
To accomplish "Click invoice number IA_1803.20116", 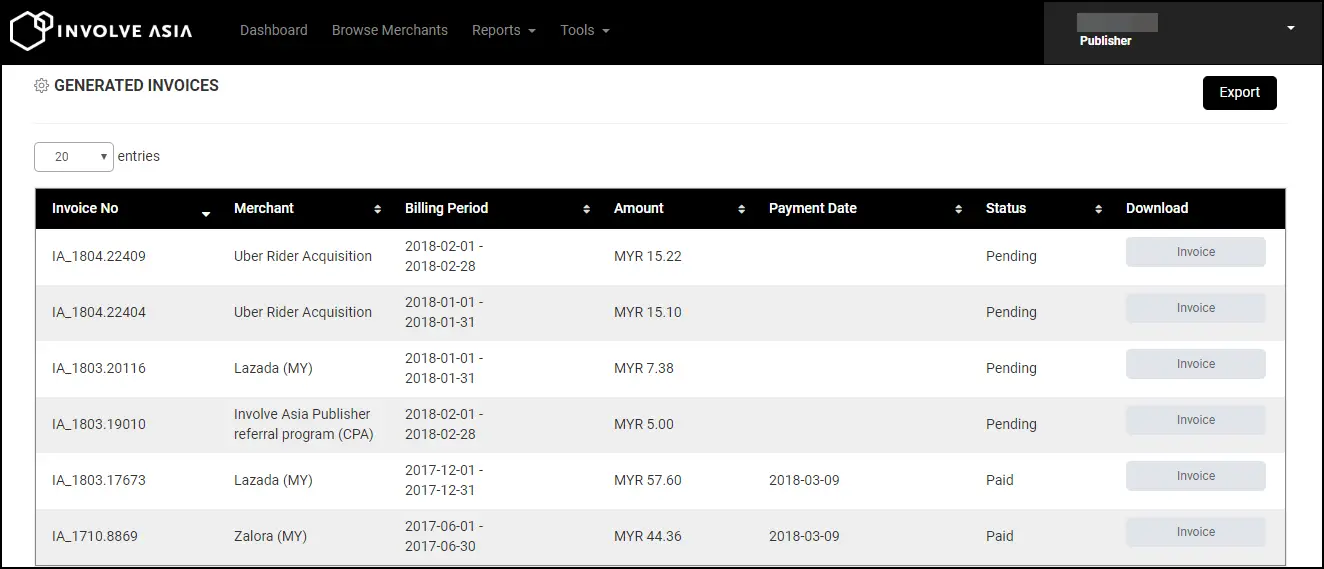I will (x=99, y=368).
